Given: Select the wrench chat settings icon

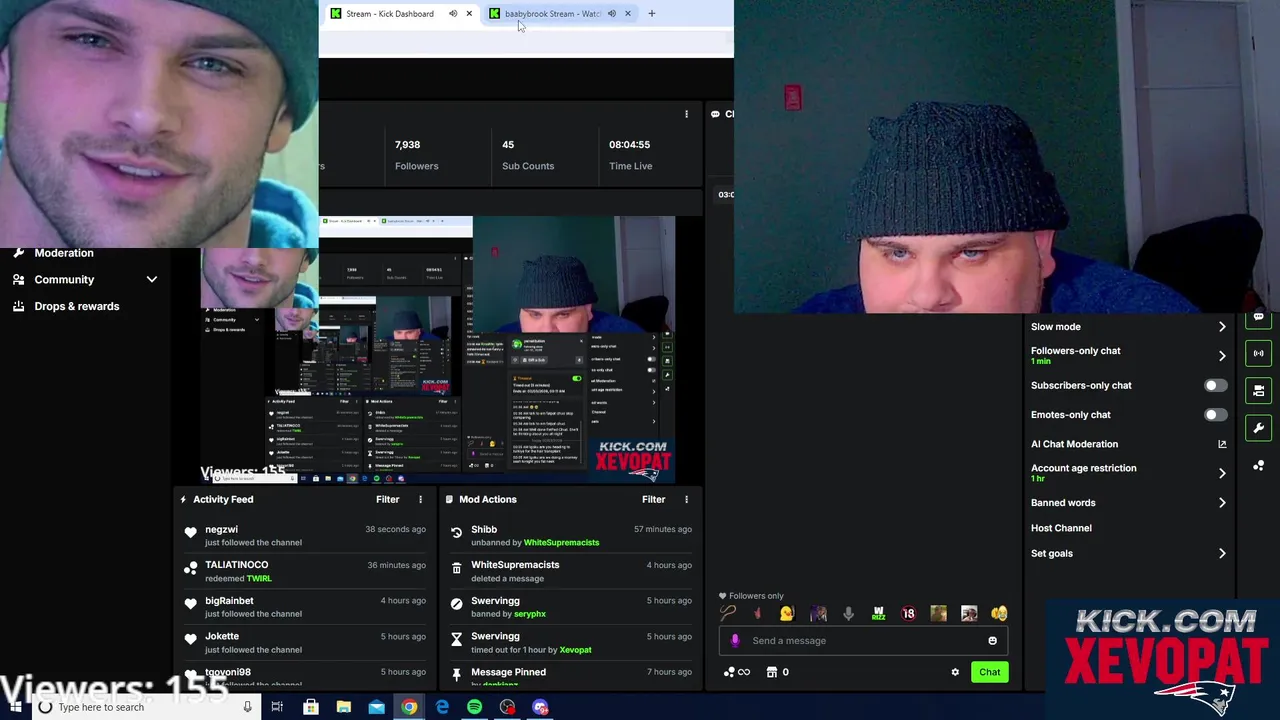Looking at the screenshot, I should [1258, 428].
